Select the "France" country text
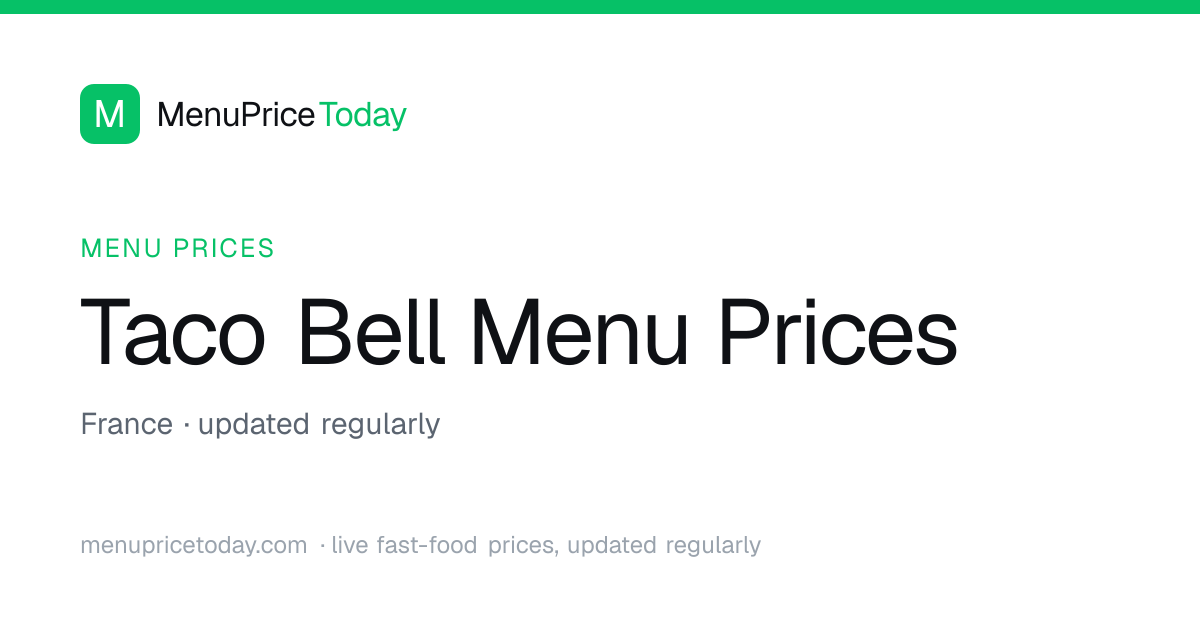The width and height of the screenshot is (1200, 630). coord(126,424)
